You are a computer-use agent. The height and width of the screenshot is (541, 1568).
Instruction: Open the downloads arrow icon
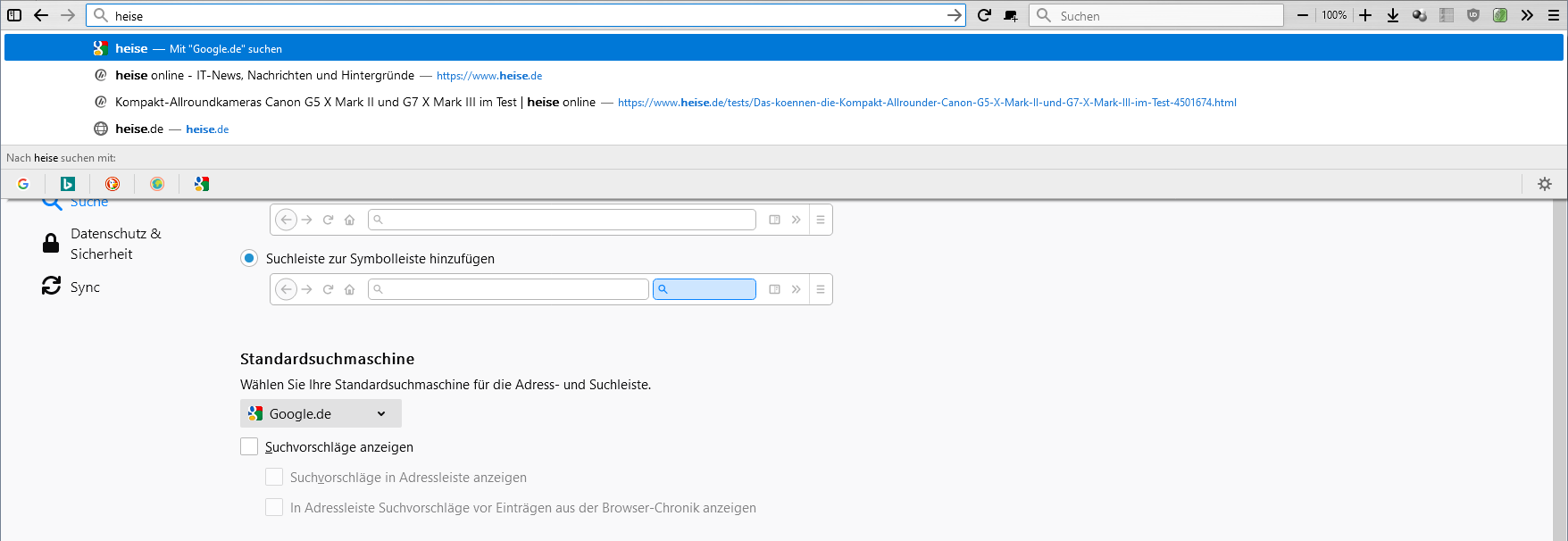point(1393,15)
